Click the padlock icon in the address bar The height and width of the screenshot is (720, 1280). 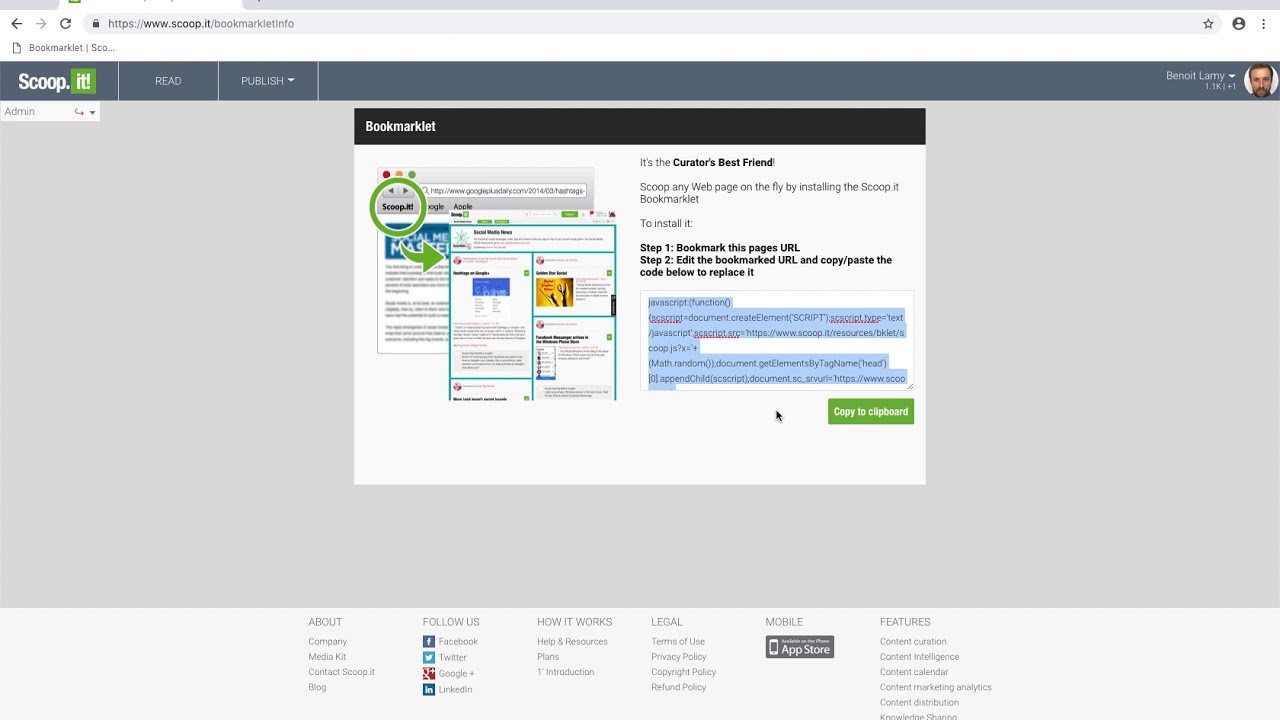point(96,24)
